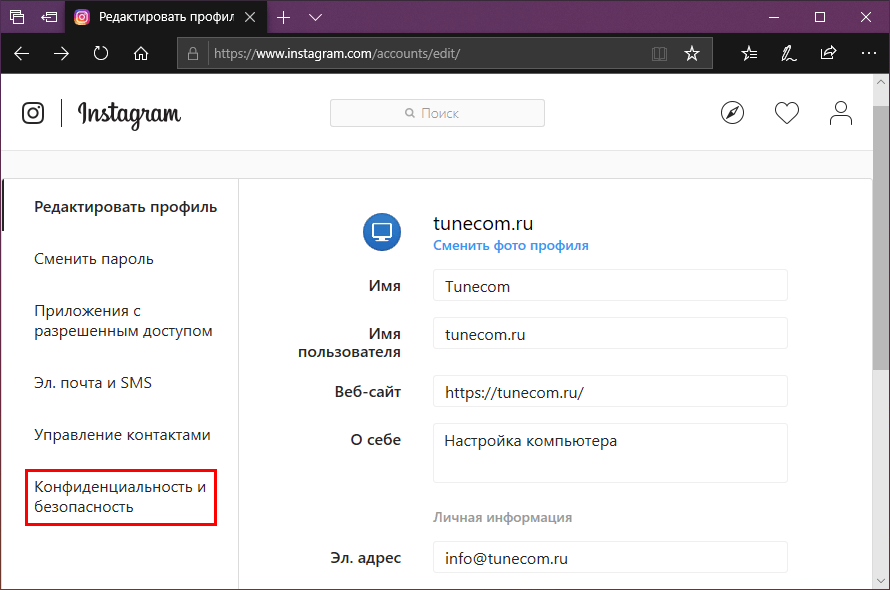Go back to previous page
The image size is (890, 590).
click(22, 53)
